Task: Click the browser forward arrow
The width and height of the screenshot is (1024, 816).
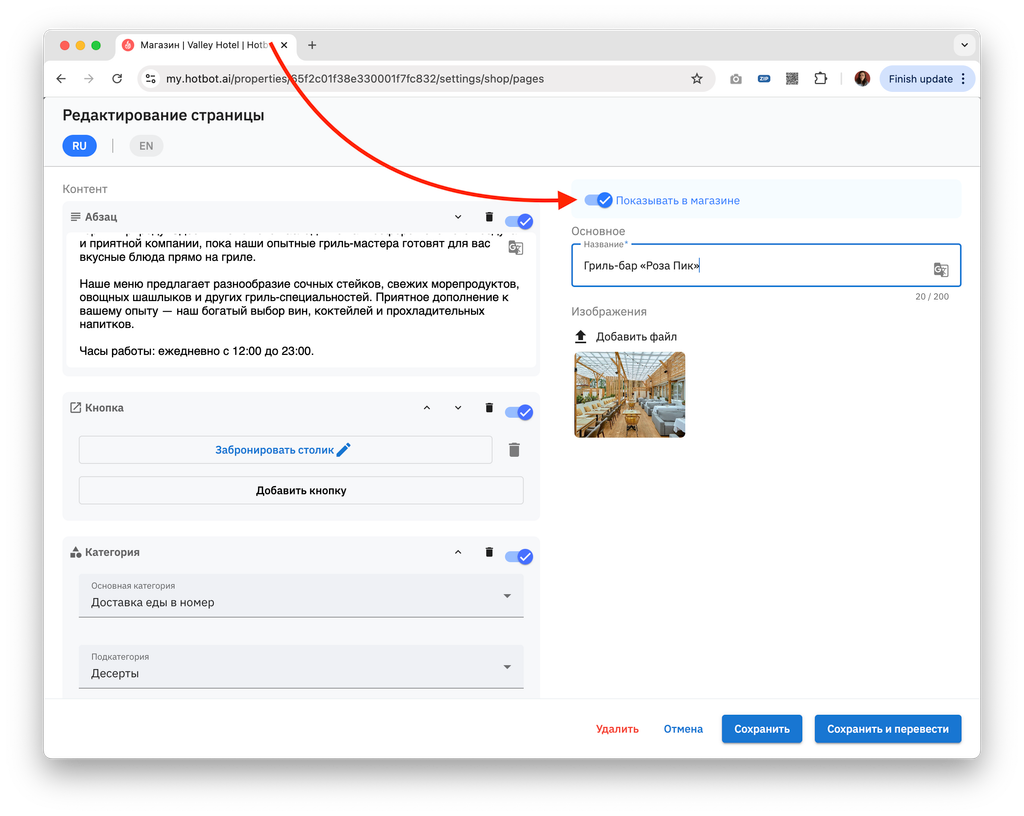Action: (89, 79)
